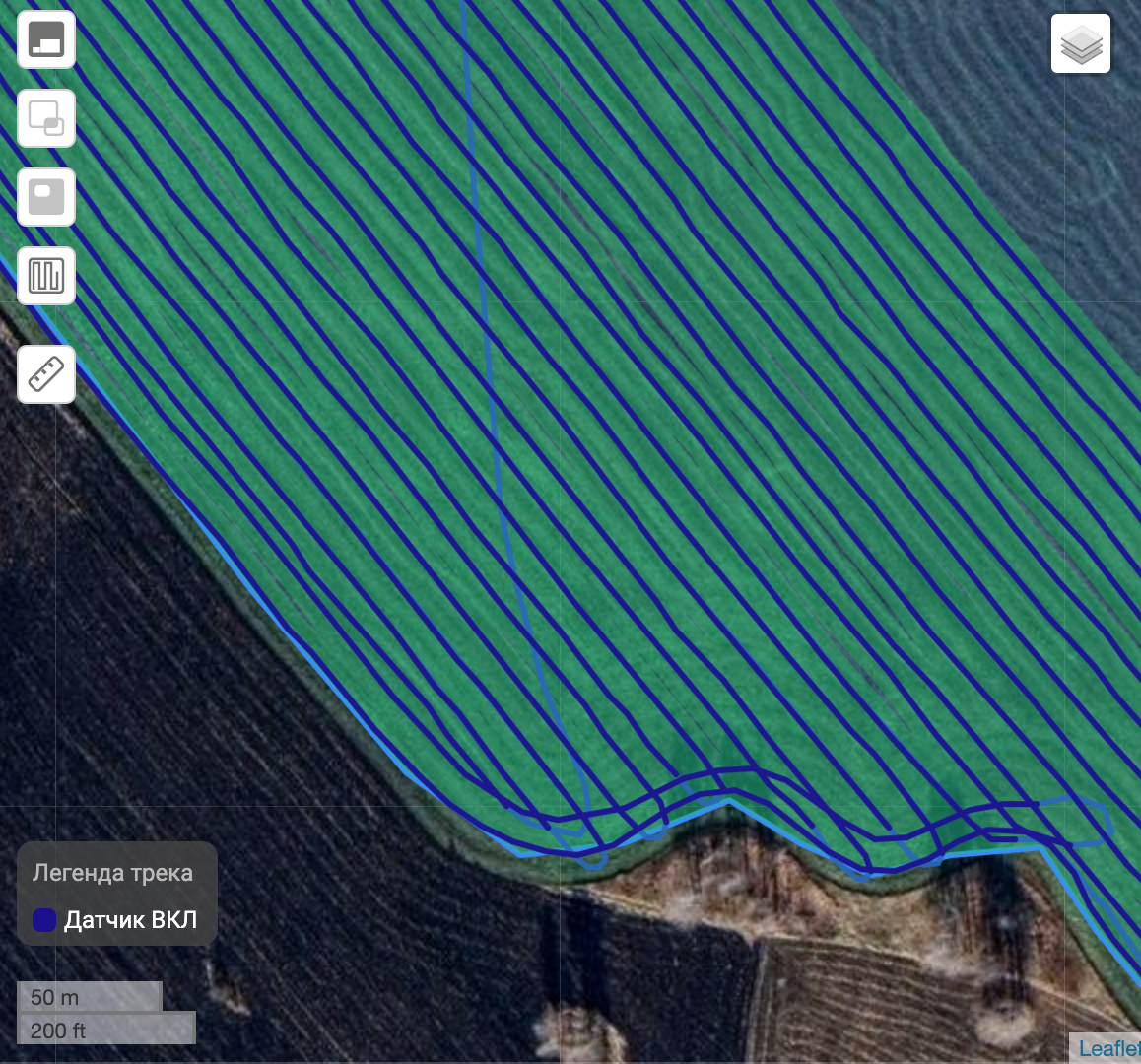Select the ruler measurement tool
Viewport: 1141px width, 1064px height.
pos(46,374)
